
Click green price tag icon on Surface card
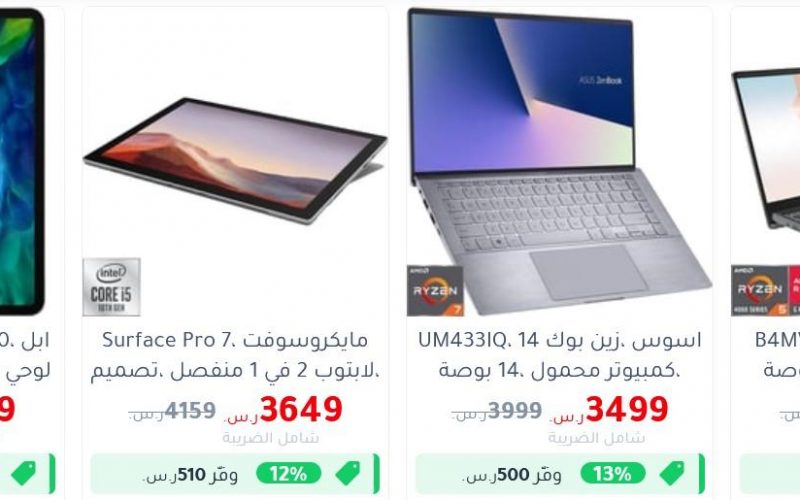tap(348, 473)
